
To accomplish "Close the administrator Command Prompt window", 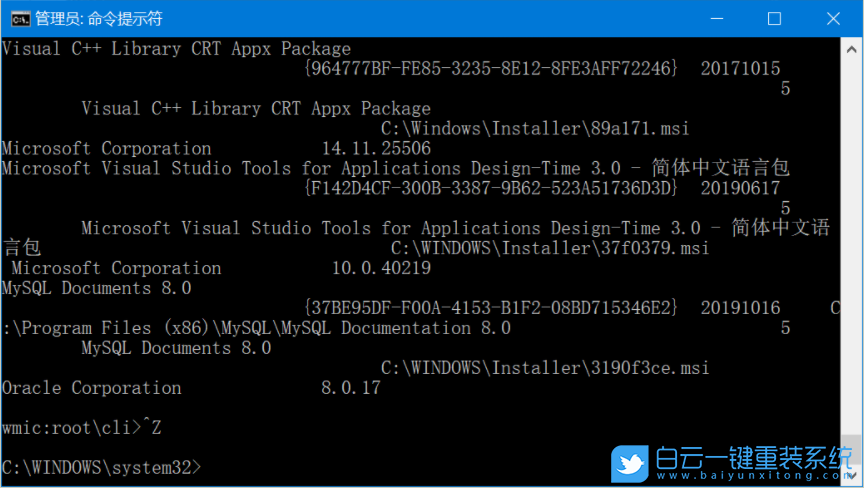I will 832,18.
